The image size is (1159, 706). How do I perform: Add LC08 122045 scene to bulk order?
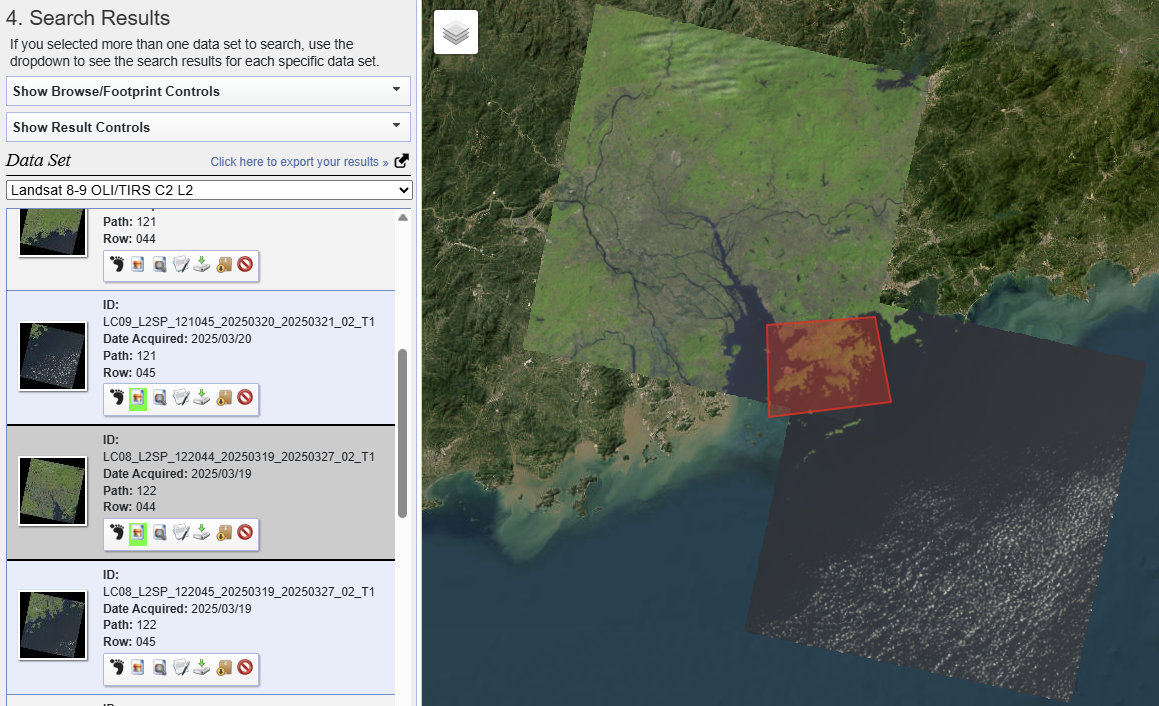tap(224, 668)
